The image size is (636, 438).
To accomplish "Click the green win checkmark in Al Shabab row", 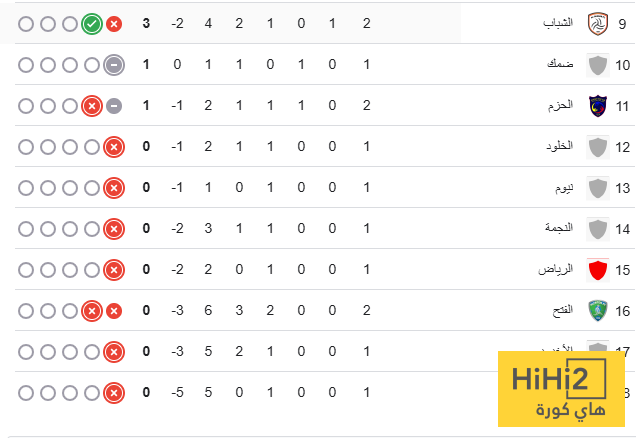I will pyautogui.click(x=92, y=23).
